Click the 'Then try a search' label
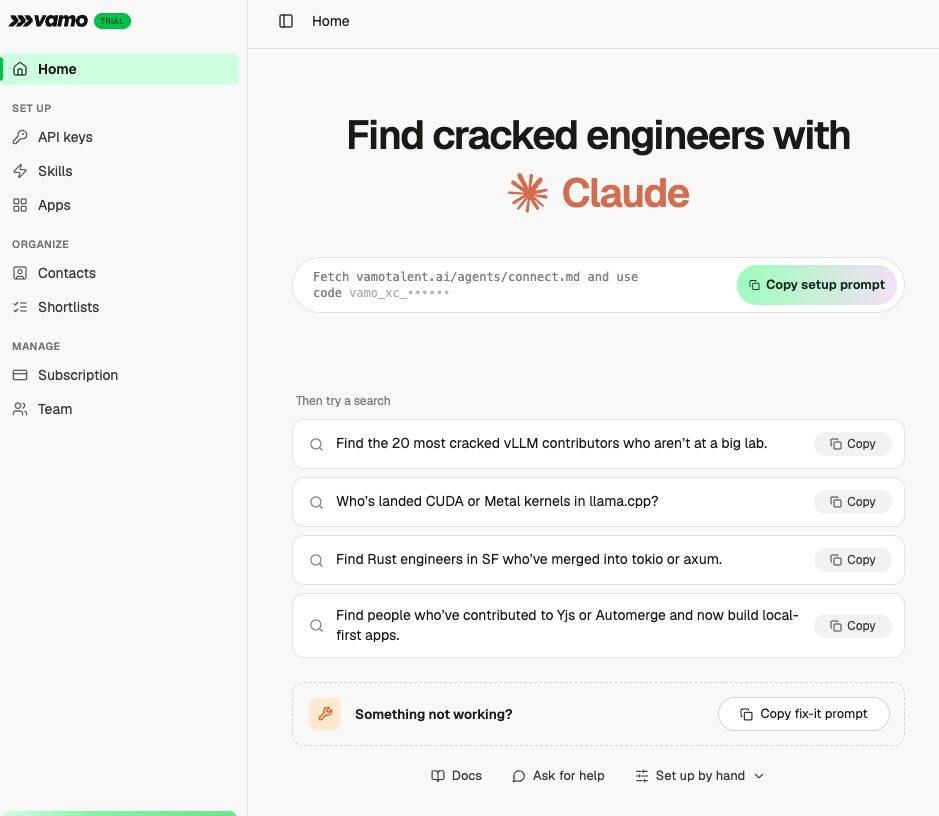The height and width of the screenshot is (816, 939). point(343,401)
